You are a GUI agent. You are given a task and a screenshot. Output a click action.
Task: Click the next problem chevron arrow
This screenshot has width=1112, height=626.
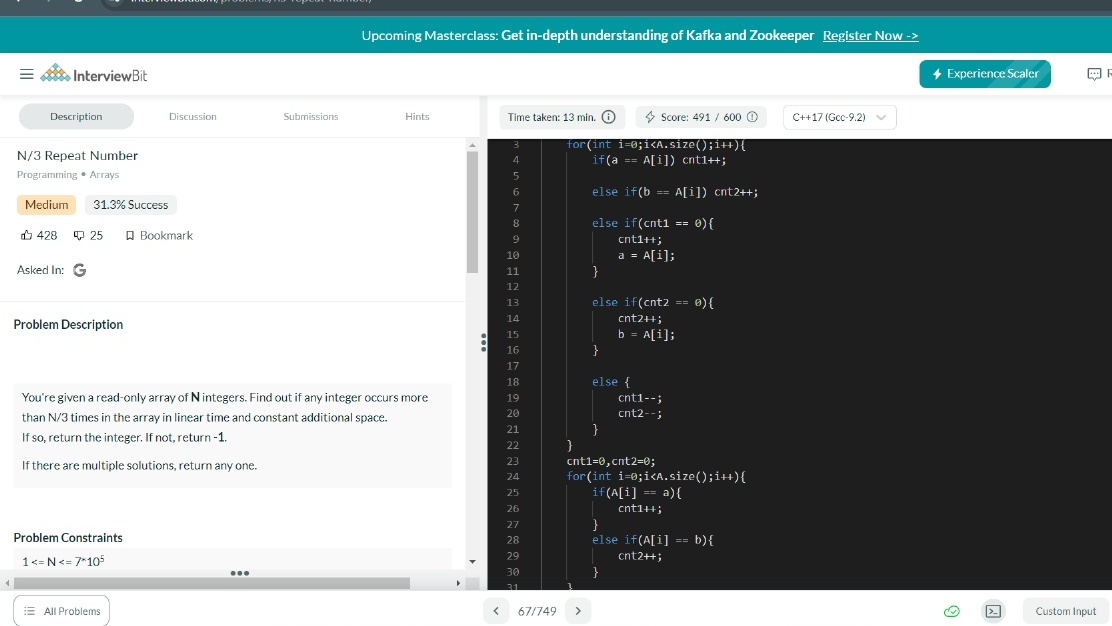(578, 610)
